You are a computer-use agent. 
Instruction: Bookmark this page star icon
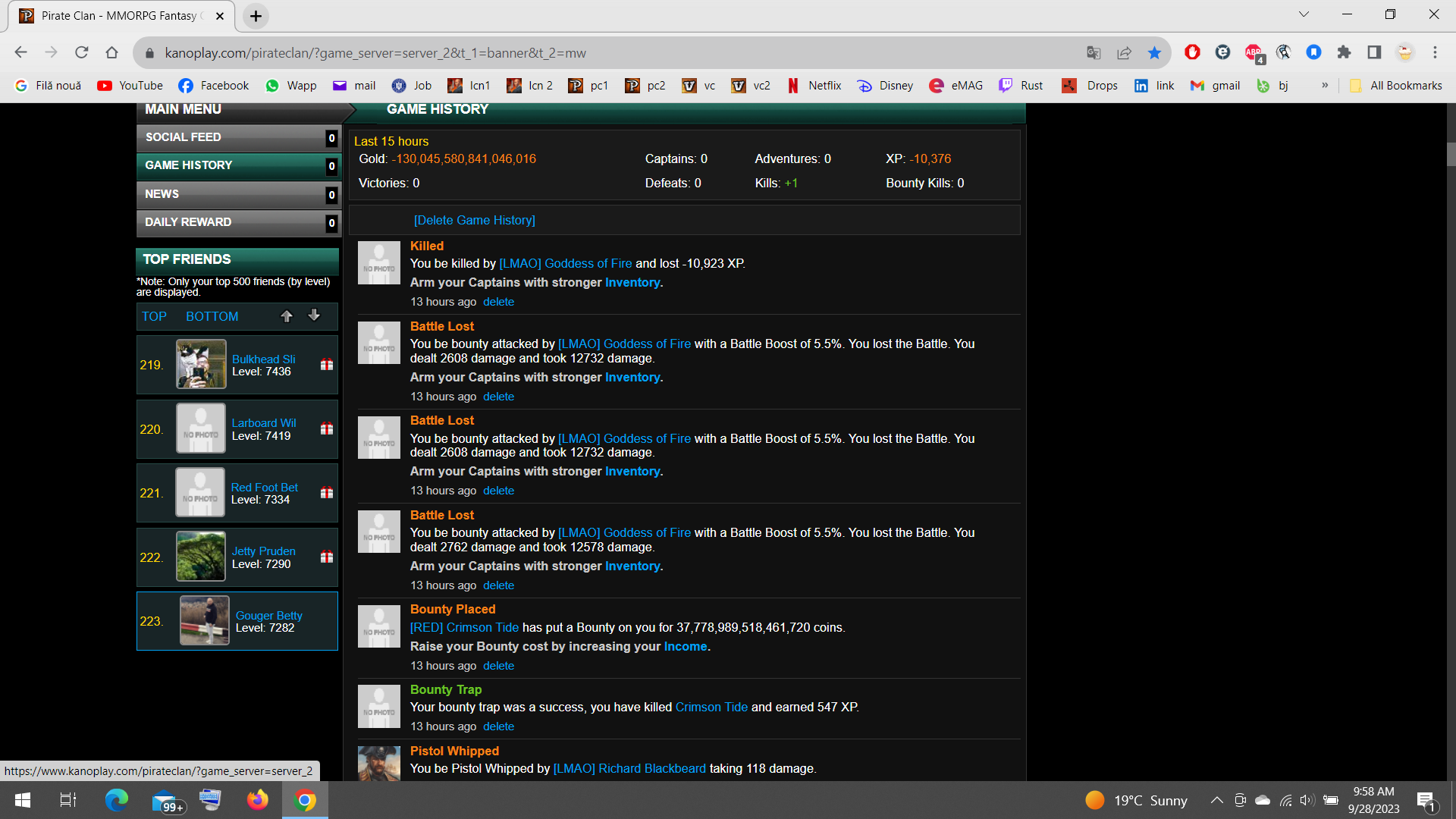click(x=1154, y=52)
